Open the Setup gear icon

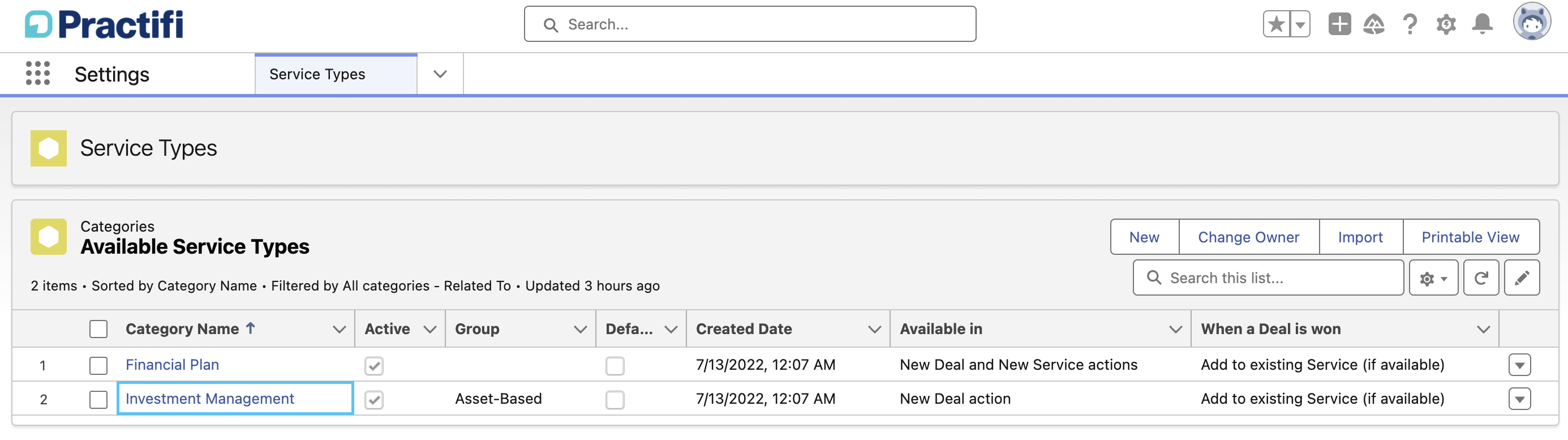1446,24
